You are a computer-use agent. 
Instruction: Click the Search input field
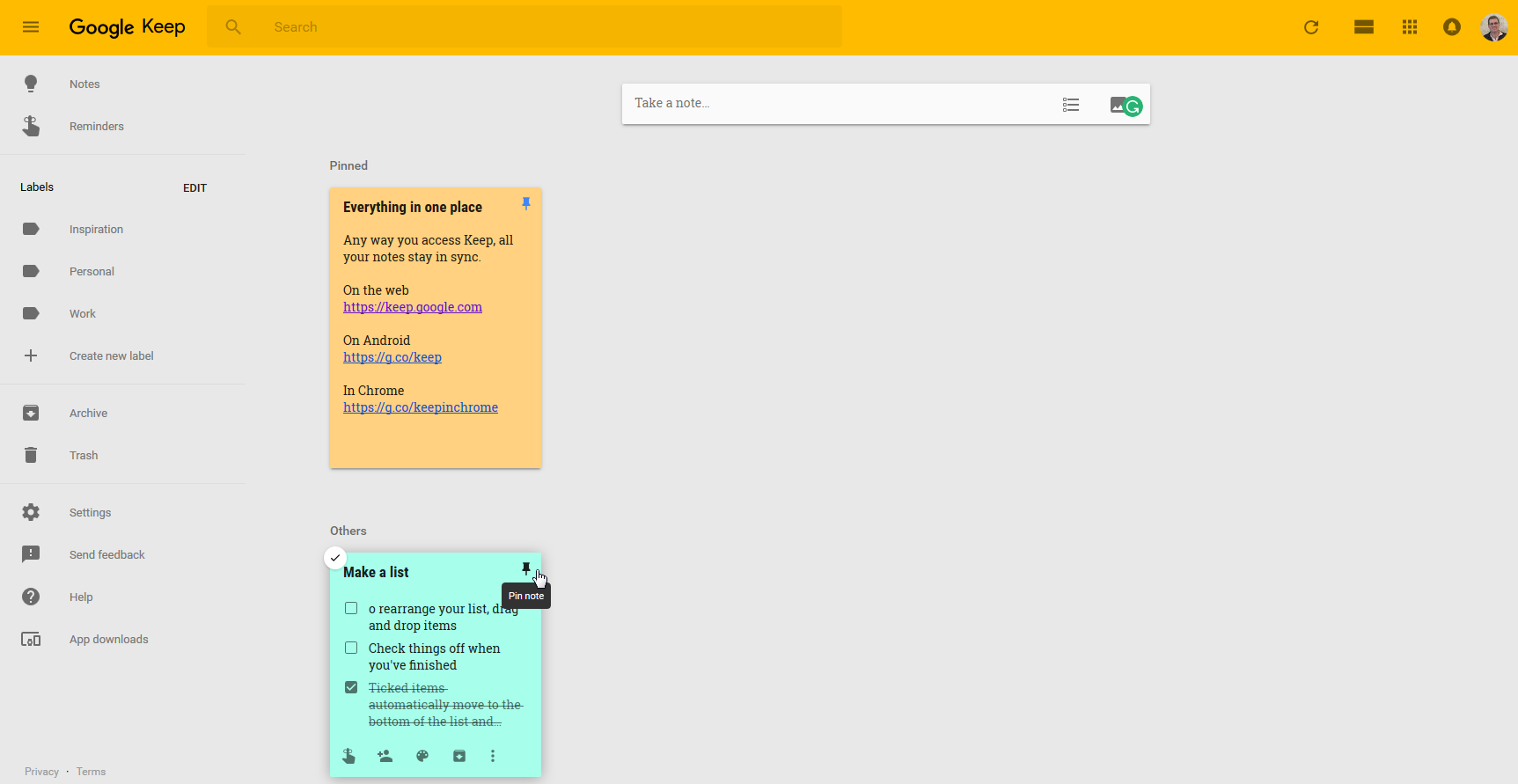(x=524, y=27)
